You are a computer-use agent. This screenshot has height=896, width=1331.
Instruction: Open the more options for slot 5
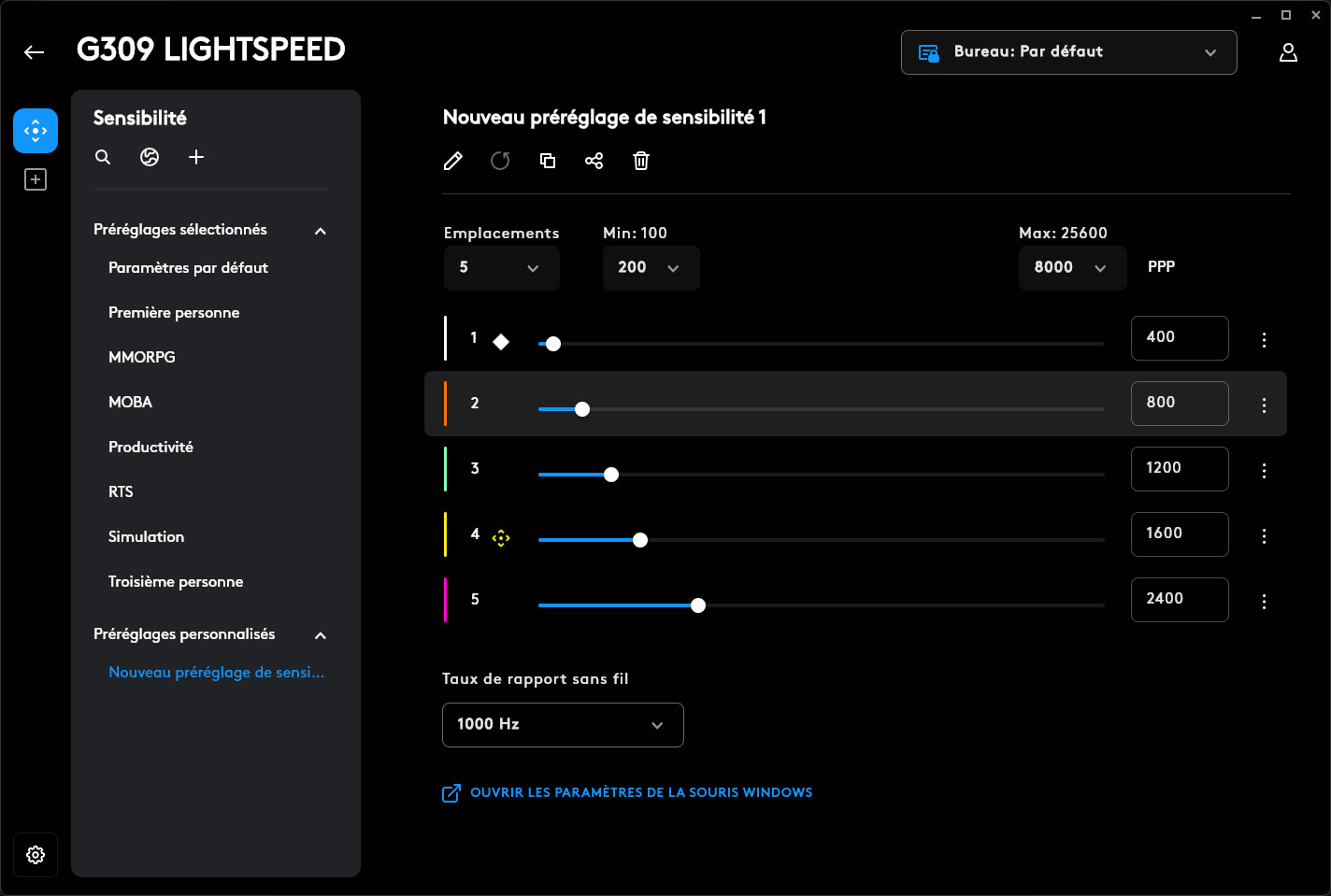coord(1264,602)
